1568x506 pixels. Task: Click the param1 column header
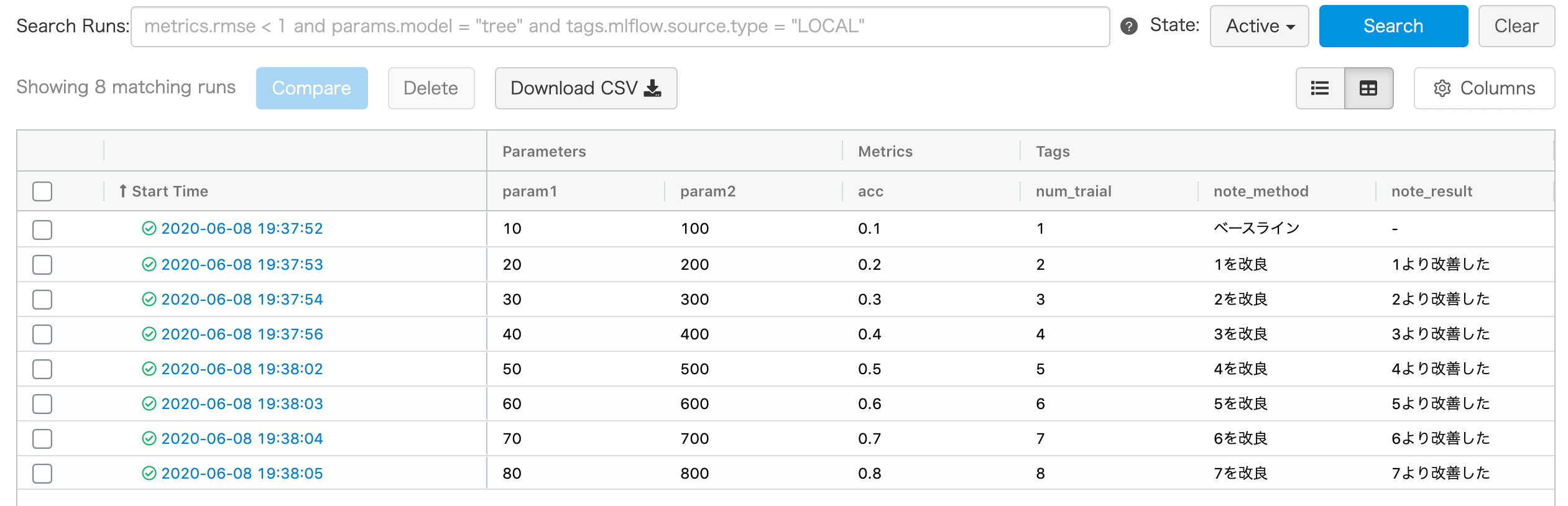tap(530, 191)
